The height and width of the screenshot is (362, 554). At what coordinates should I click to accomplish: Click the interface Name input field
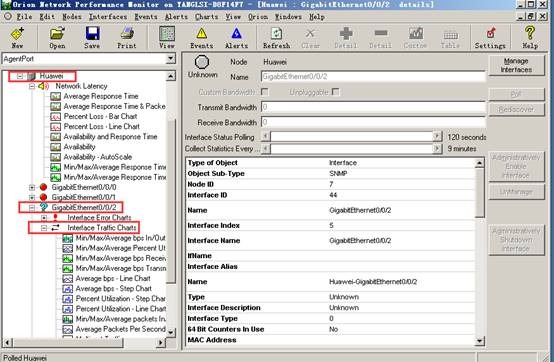click(373, 76)
